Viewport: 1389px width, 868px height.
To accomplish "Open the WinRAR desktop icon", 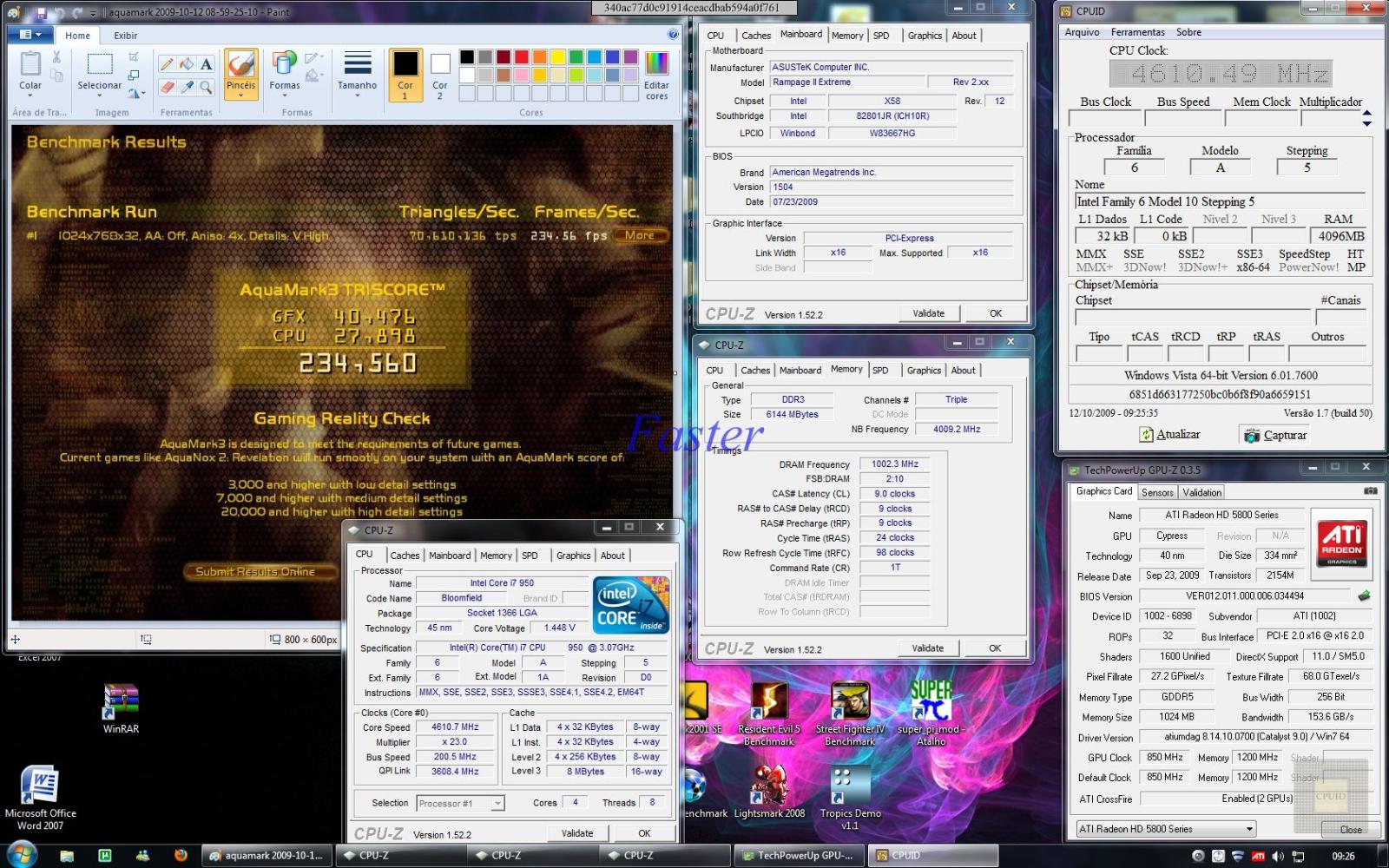I will [121, 709].
